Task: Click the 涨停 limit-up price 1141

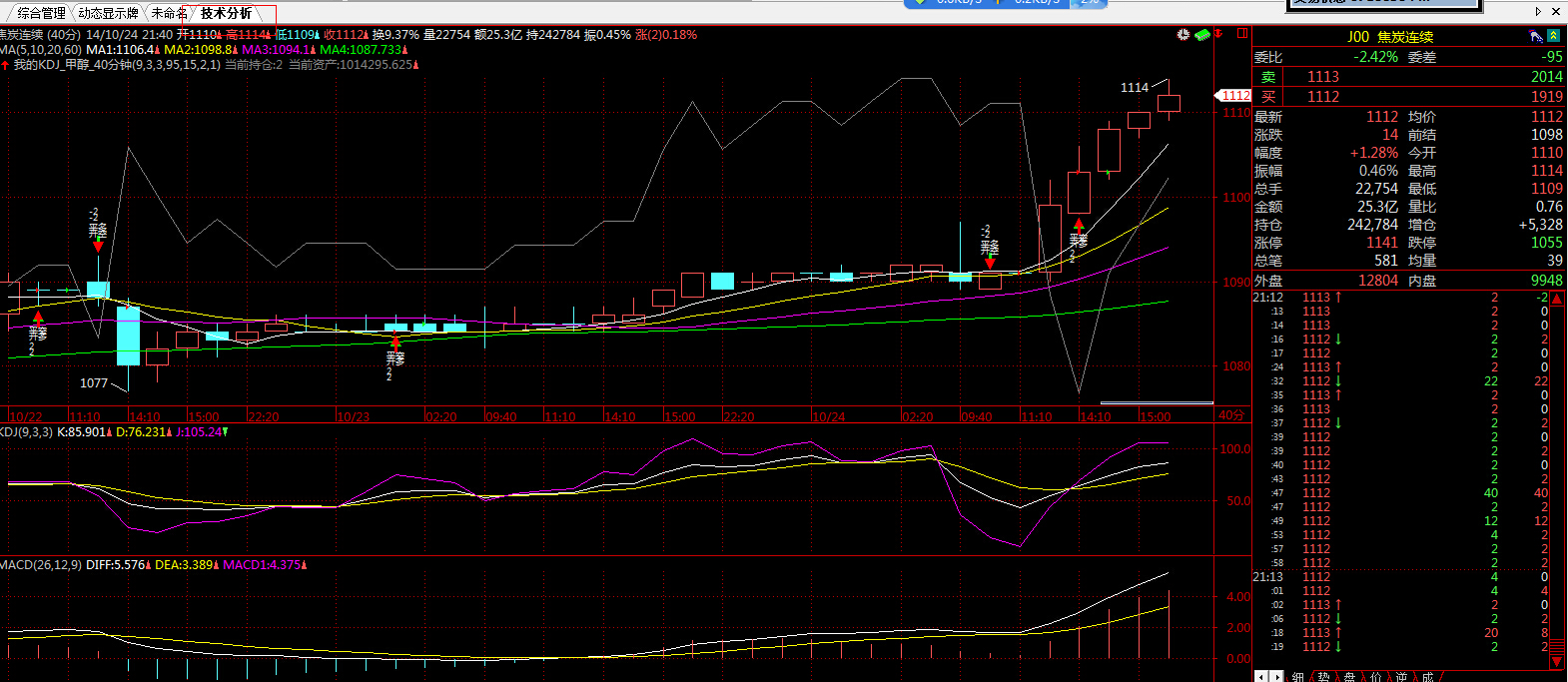Action: pos(1382,243)
